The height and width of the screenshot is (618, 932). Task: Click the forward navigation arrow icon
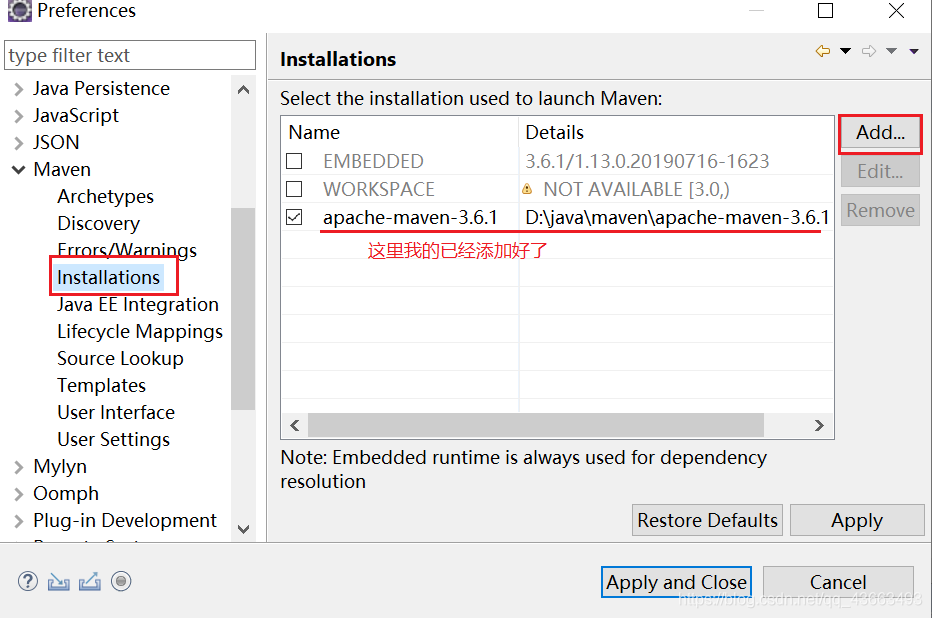[x=869, y=51]
